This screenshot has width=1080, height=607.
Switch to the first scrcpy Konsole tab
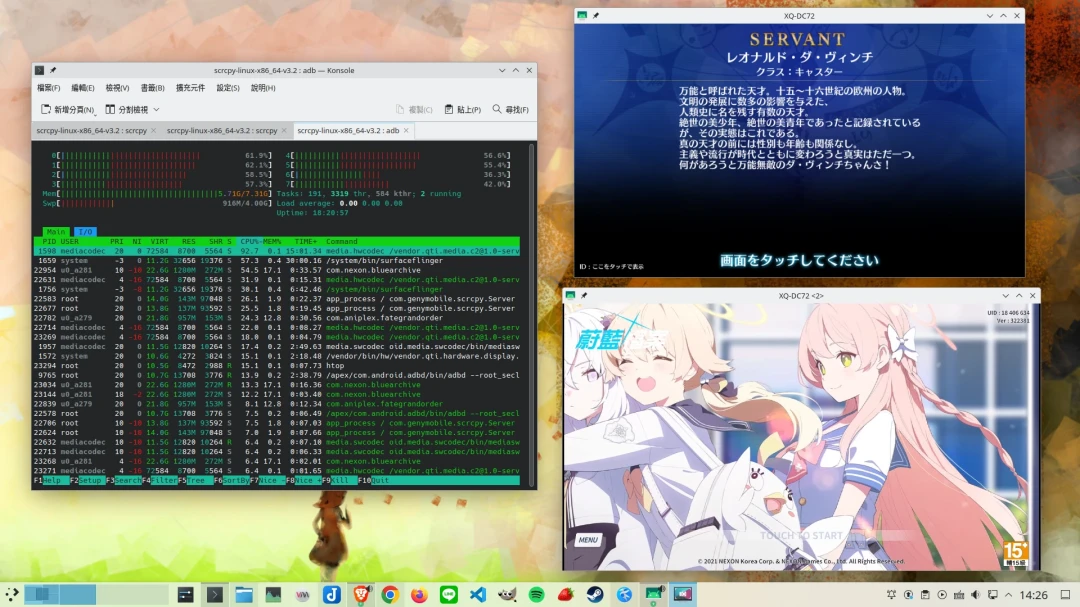pos(92,130)
